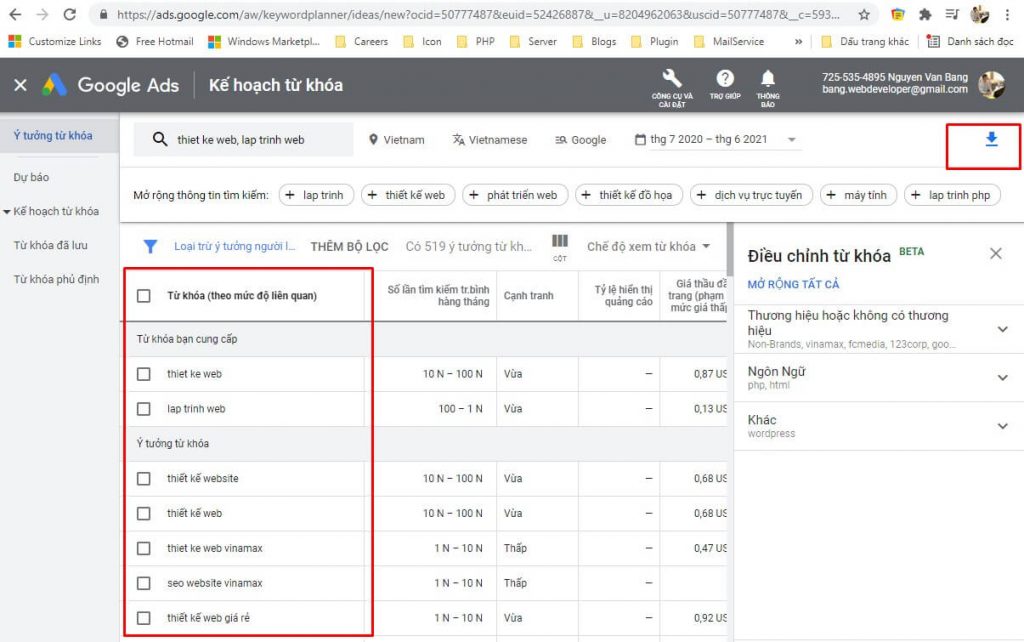Sort by the Cạnh tranh column header

click(528, 296)
